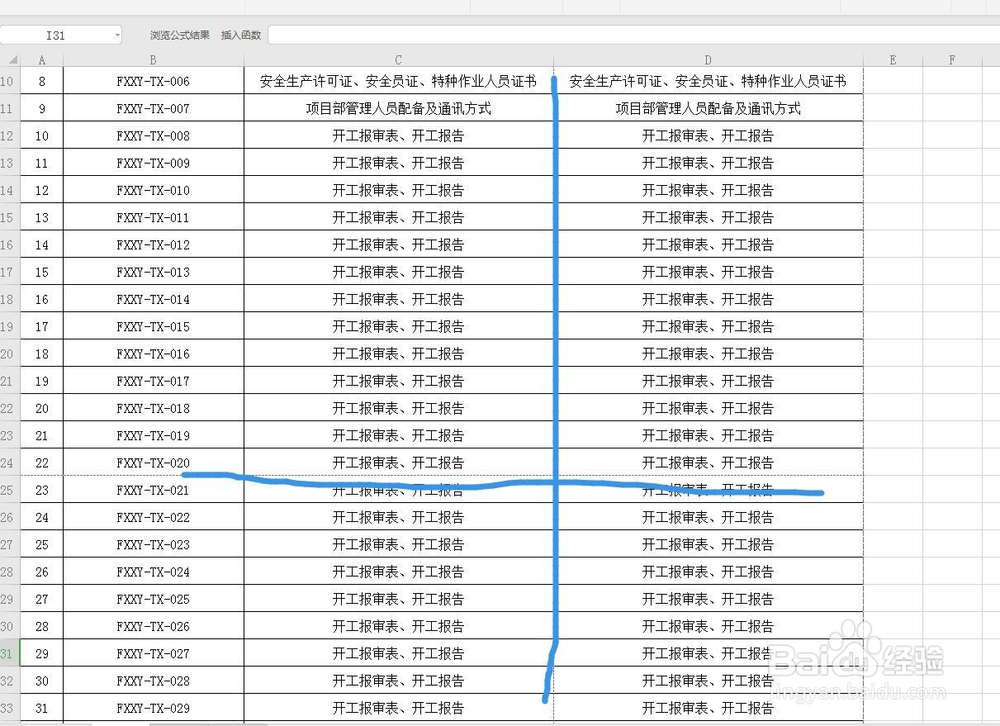Click empty cell E12 beside the table
Image resolution: width=1000 pixels, height=726 pixels.
893,135
